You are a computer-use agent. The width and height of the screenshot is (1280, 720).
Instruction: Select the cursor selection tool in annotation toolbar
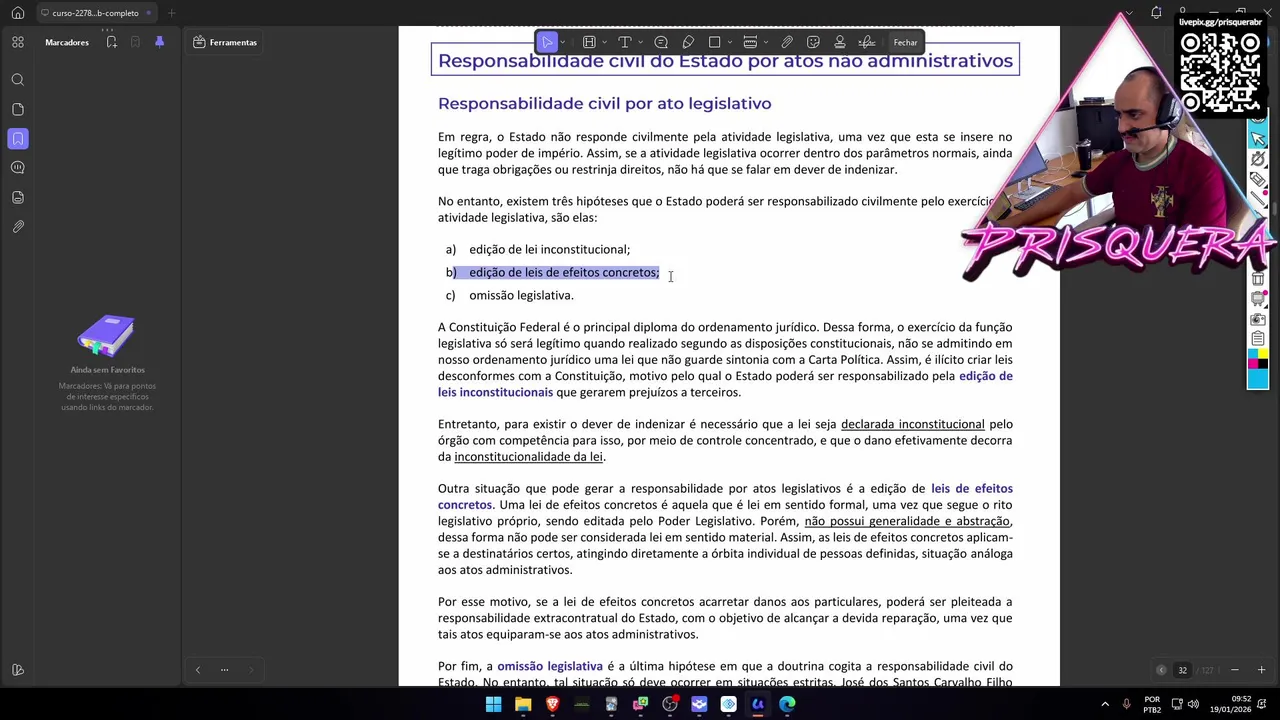(547, 42)
